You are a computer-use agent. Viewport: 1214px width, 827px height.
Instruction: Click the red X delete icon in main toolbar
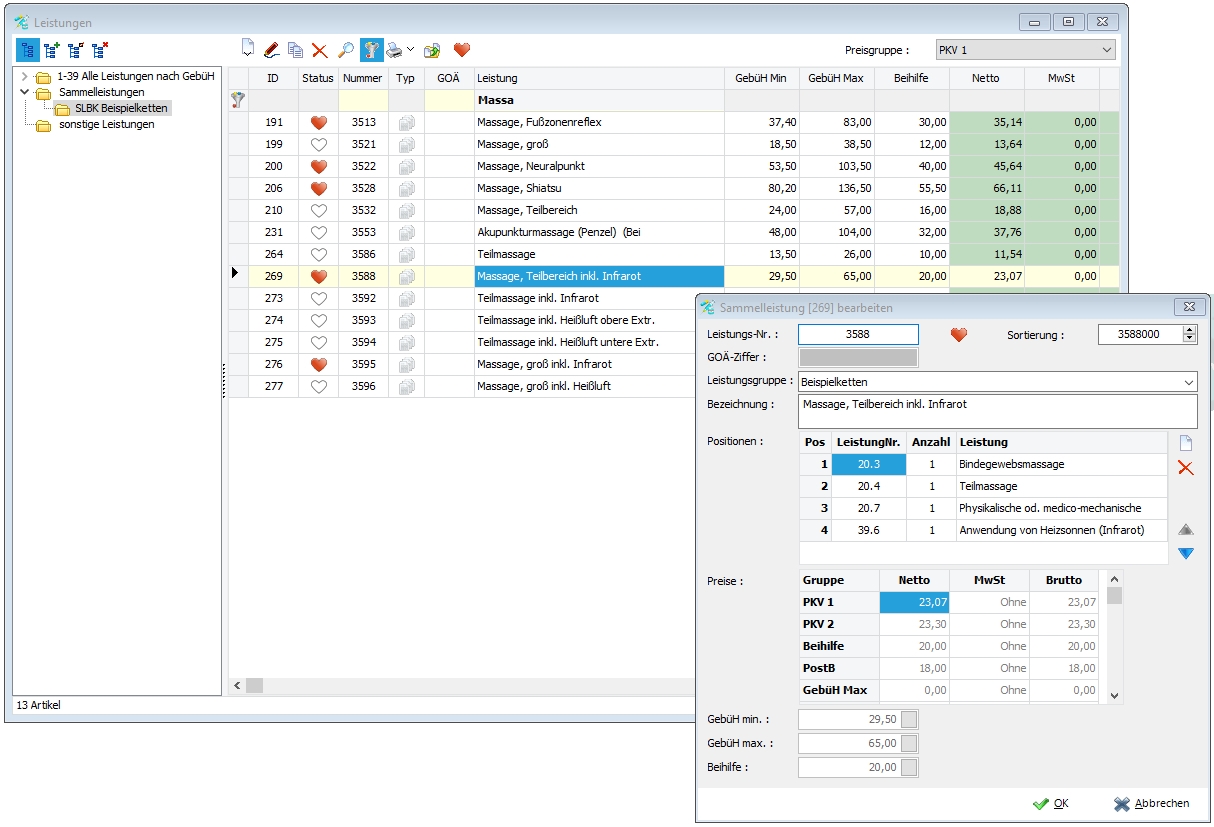[319, 49]
